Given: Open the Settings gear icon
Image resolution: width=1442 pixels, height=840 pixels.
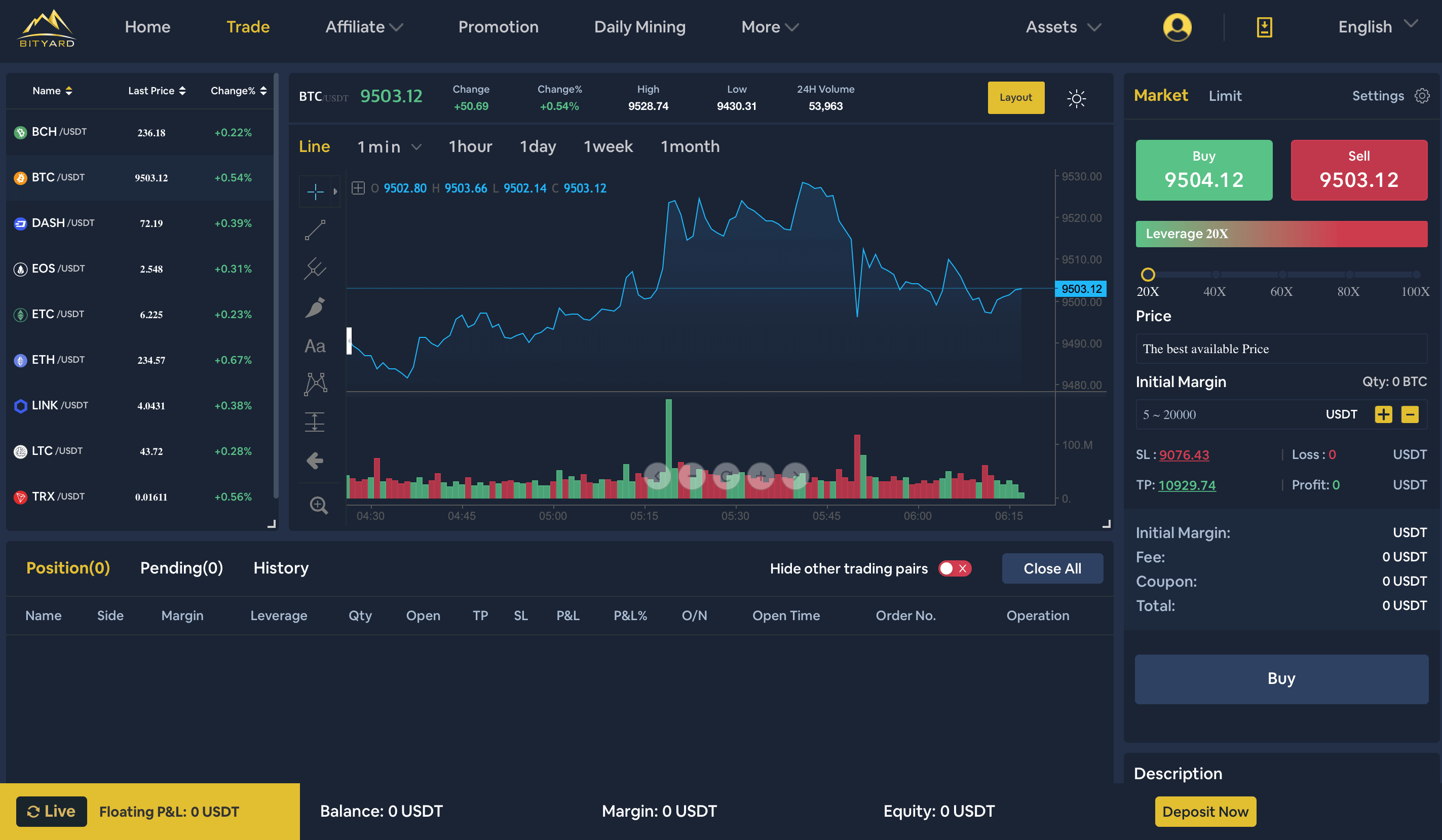Looking at the screenshot, I should click(1422, 96).
